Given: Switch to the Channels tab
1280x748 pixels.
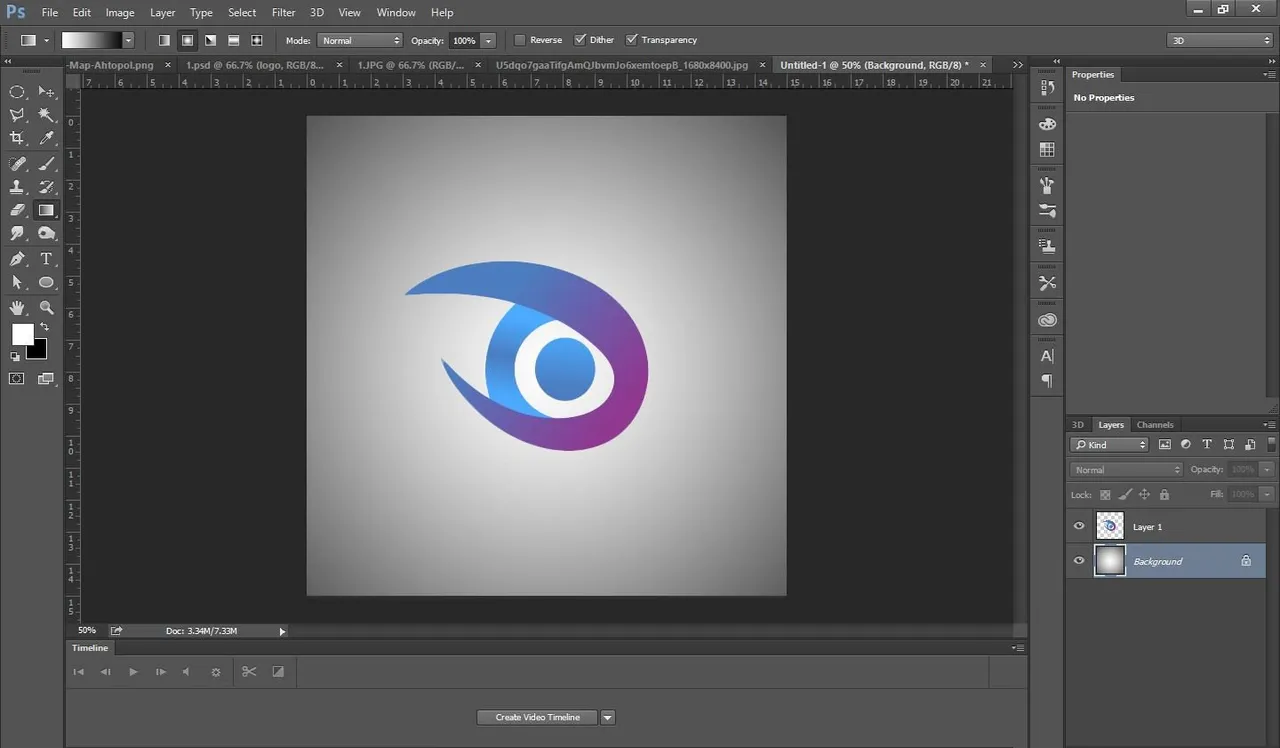Looking at the screenshot, I should [x=1155, y=425].
